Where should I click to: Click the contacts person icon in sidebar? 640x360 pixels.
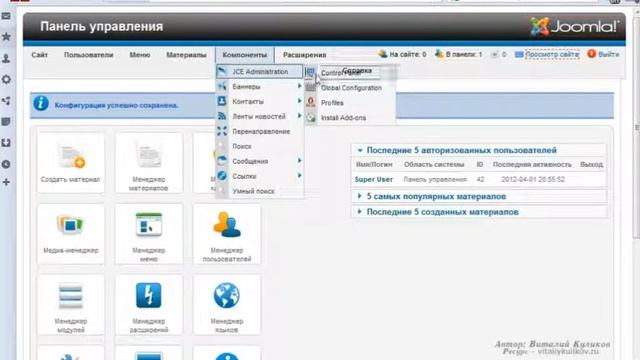pyautogui.click(x=6, y=58)
